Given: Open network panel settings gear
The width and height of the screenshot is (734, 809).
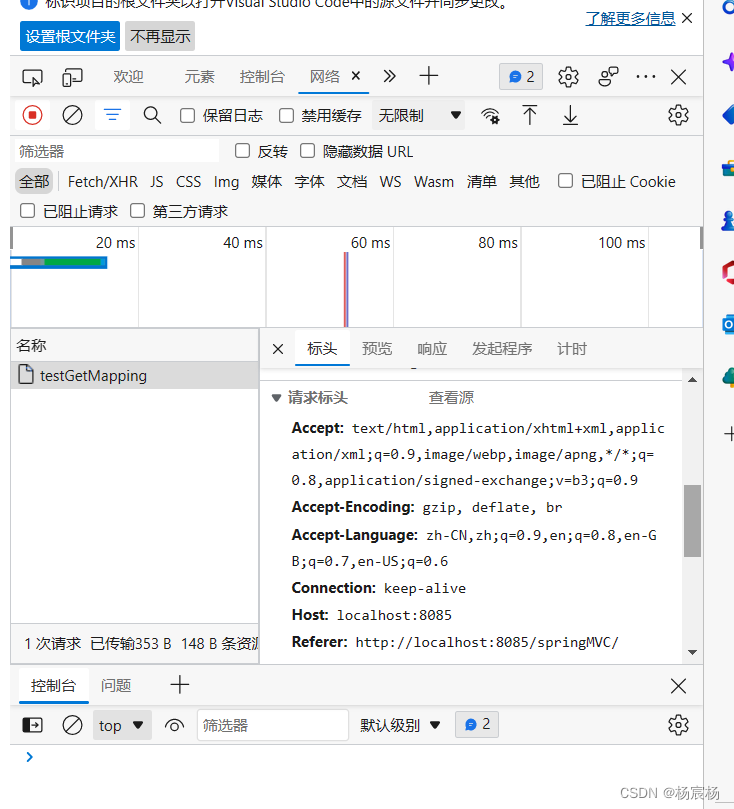Looking at the screenshot, I should pos(678,115).
